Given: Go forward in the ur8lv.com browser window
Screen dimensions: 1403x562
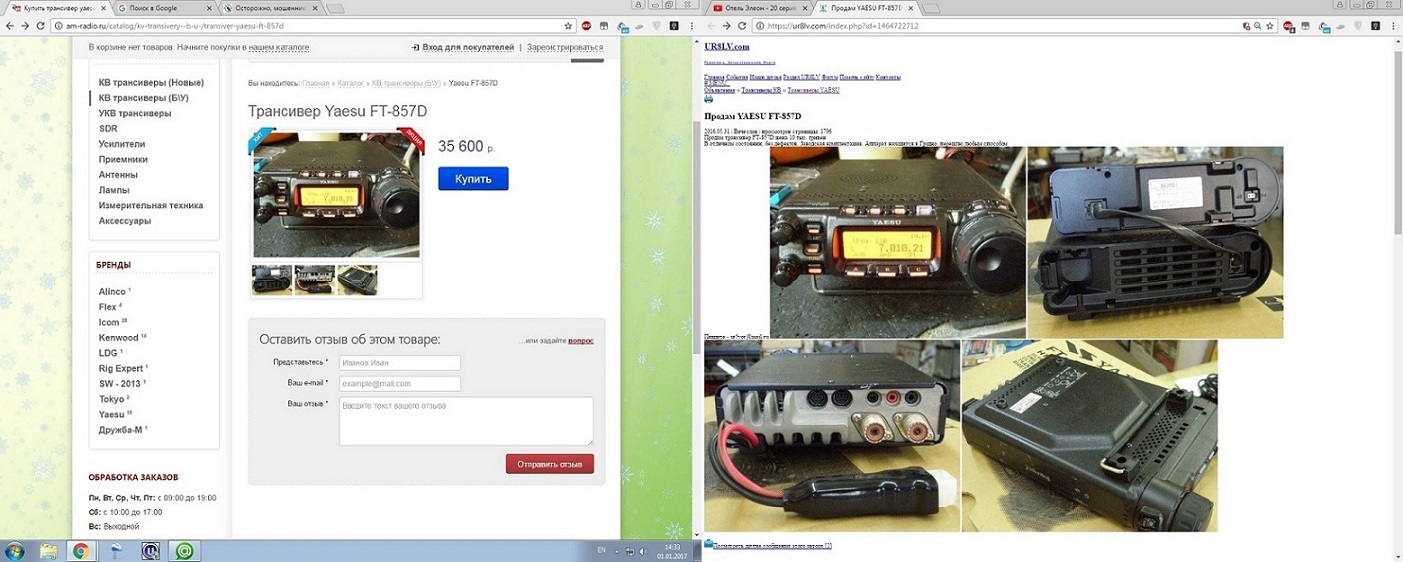Looking at the screenshot, I should click(x=729, y=25).
